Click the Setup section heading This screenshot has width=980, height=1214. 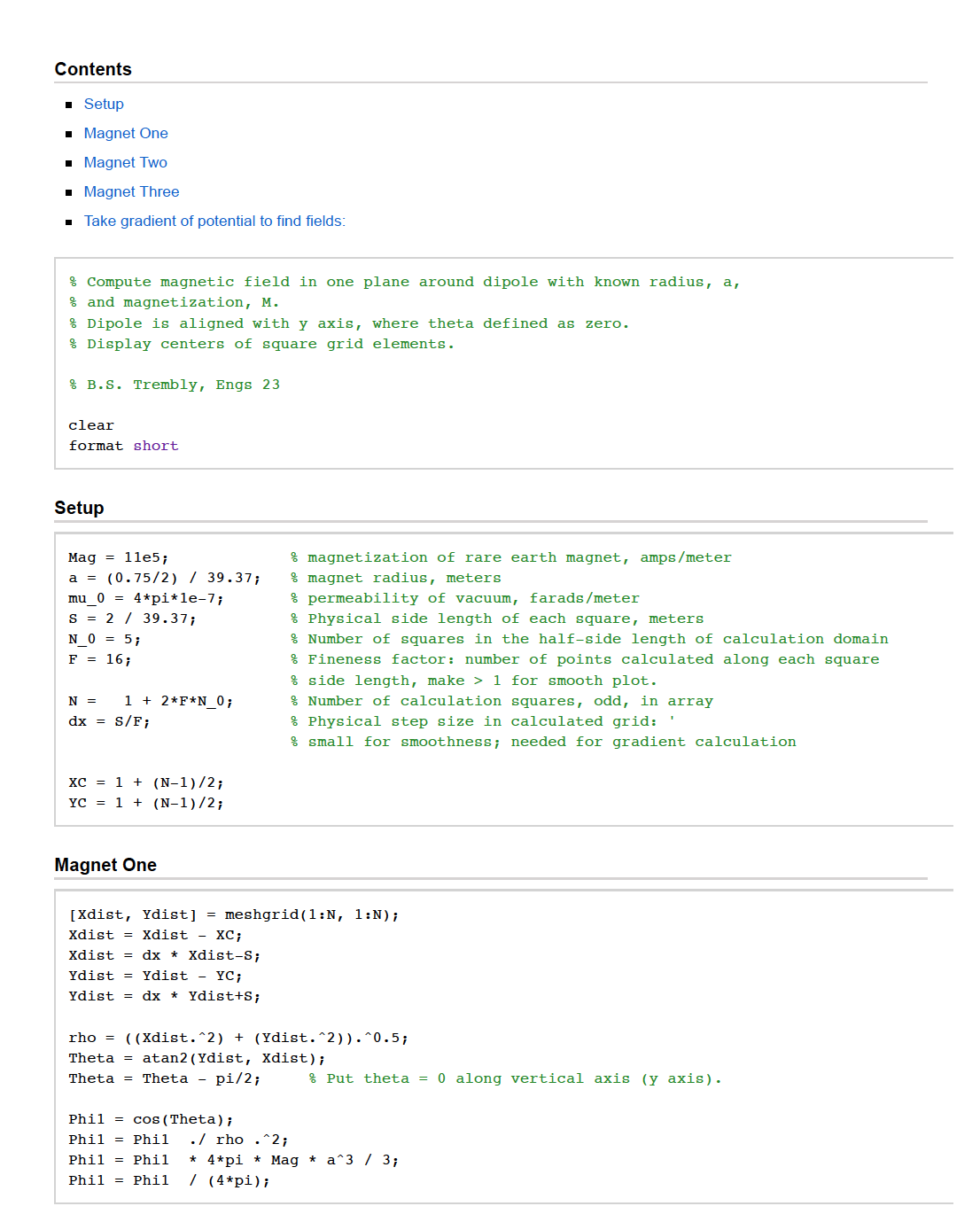pos(79,509)
